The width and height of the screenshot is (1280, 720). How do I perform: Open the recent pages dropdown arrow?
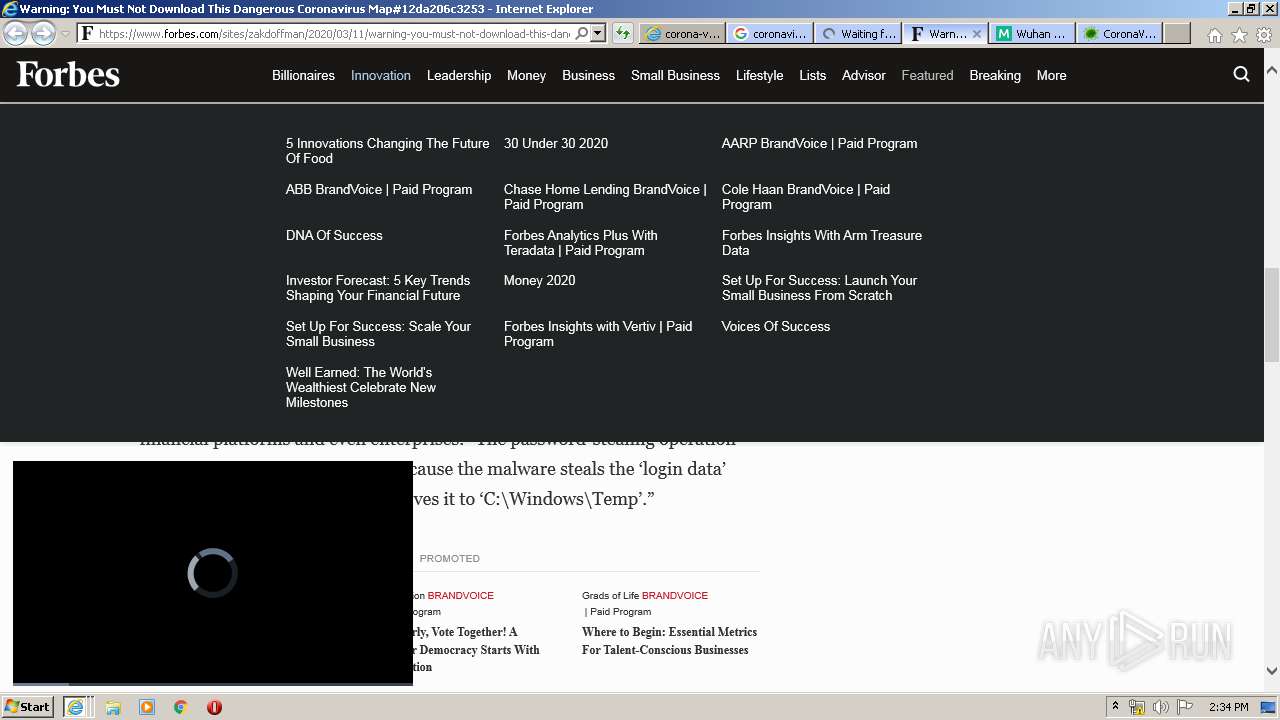click(x=65, y=34)
